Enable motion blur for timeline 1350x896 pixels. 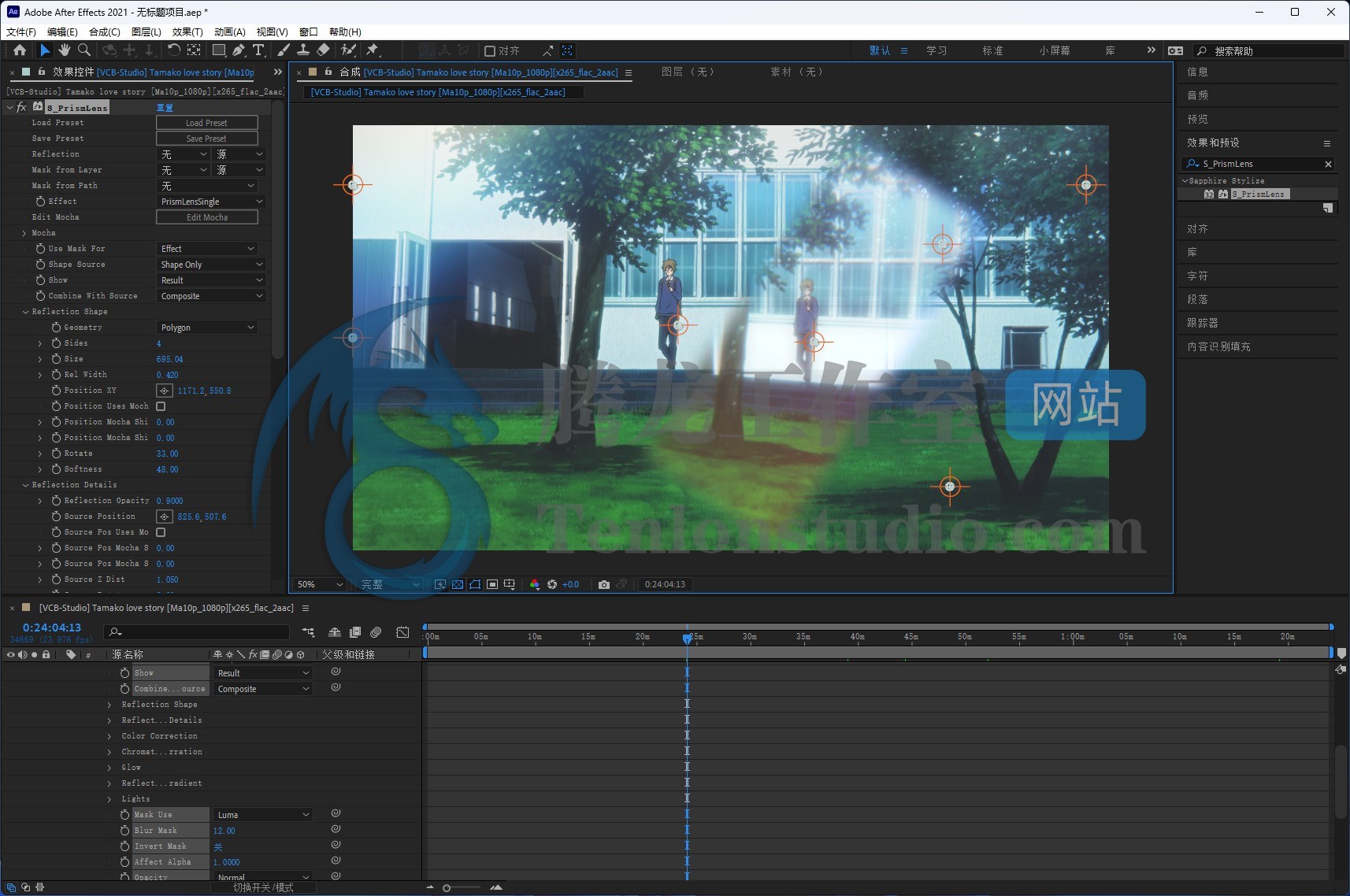[x=376, y=632]
